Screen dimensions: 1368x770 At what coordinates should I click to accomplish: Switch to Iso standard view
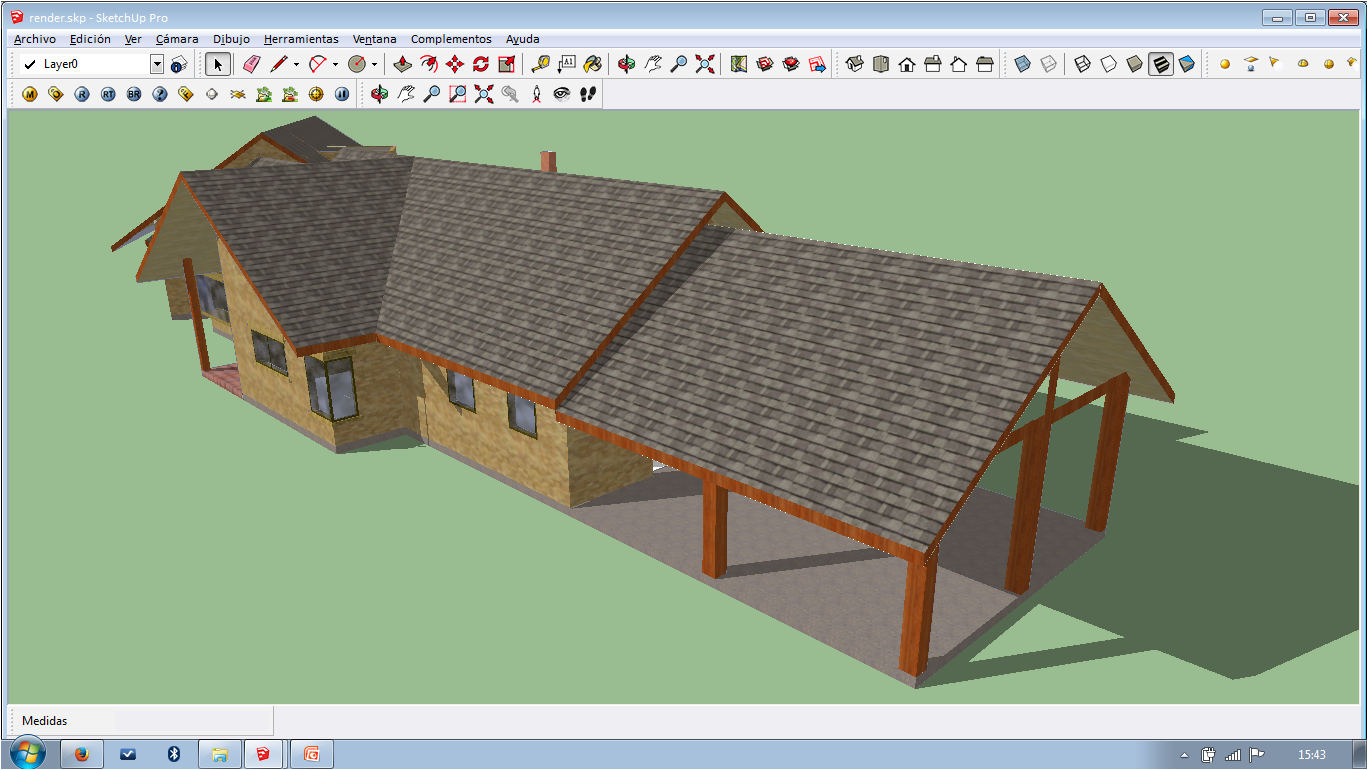855,64
